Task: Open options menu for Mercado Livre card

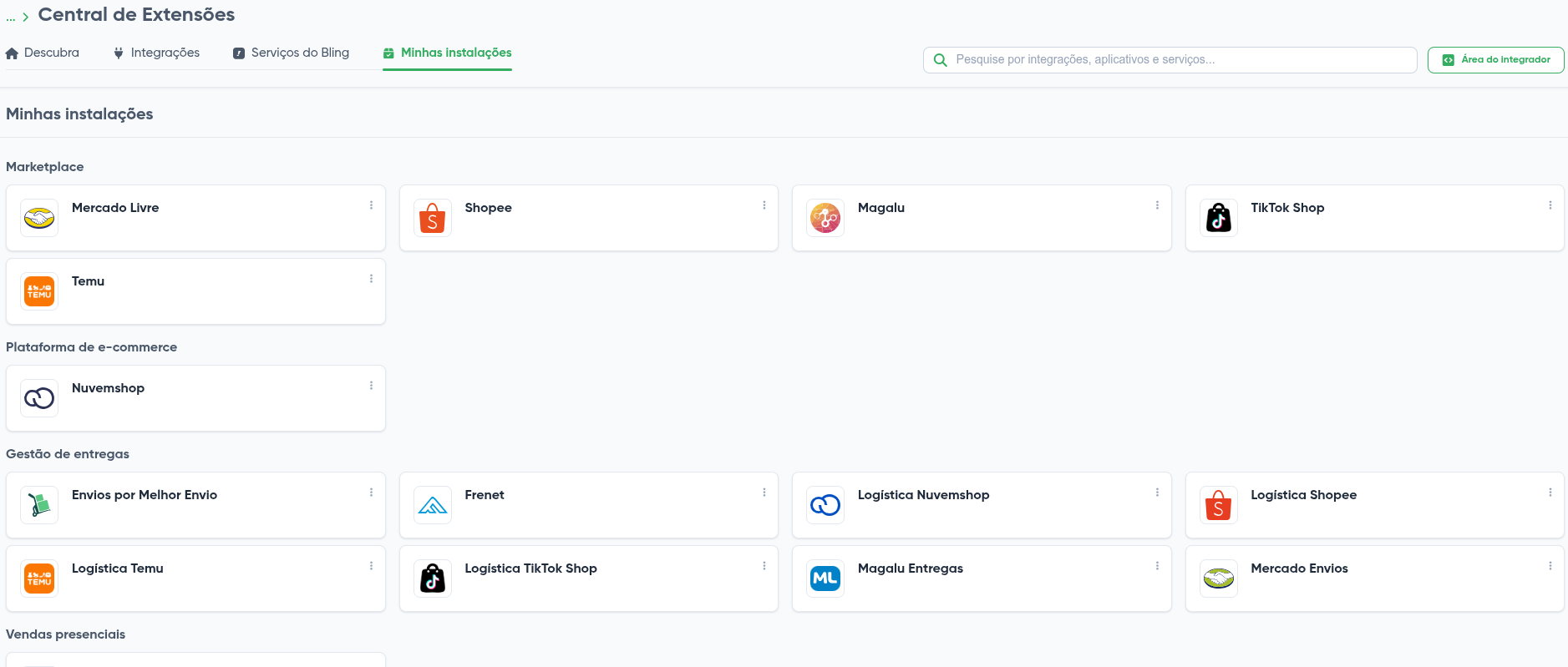Action: coord(371,205)
